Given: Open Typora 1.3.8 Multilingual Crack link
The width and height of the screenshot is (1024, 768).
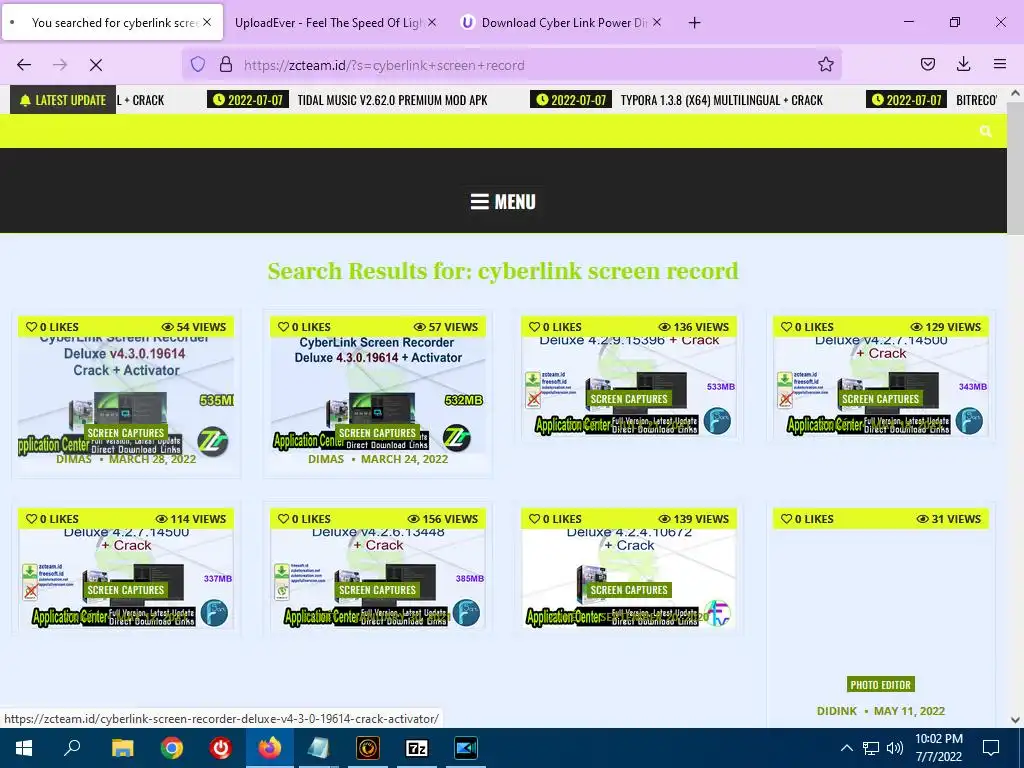Looking at the screenshot, I should point(722,100).
